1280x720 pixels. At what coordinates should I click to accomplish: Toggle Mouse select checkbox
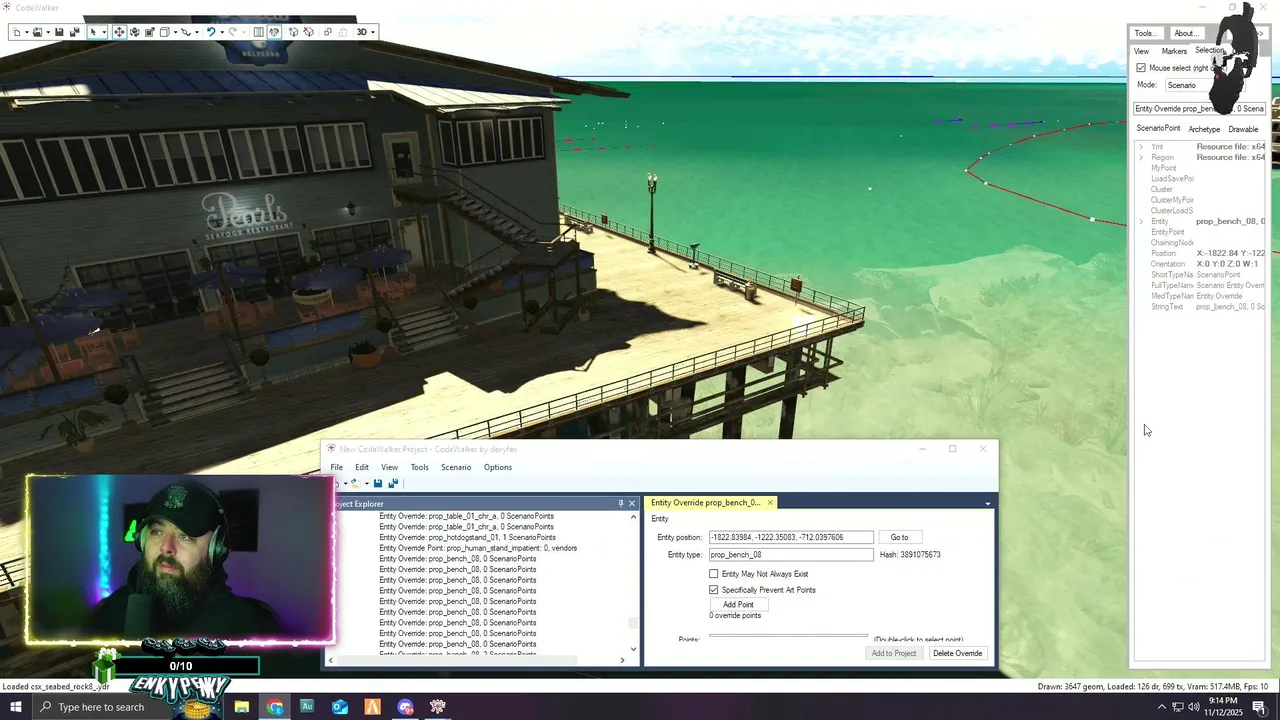[1141, 68]
